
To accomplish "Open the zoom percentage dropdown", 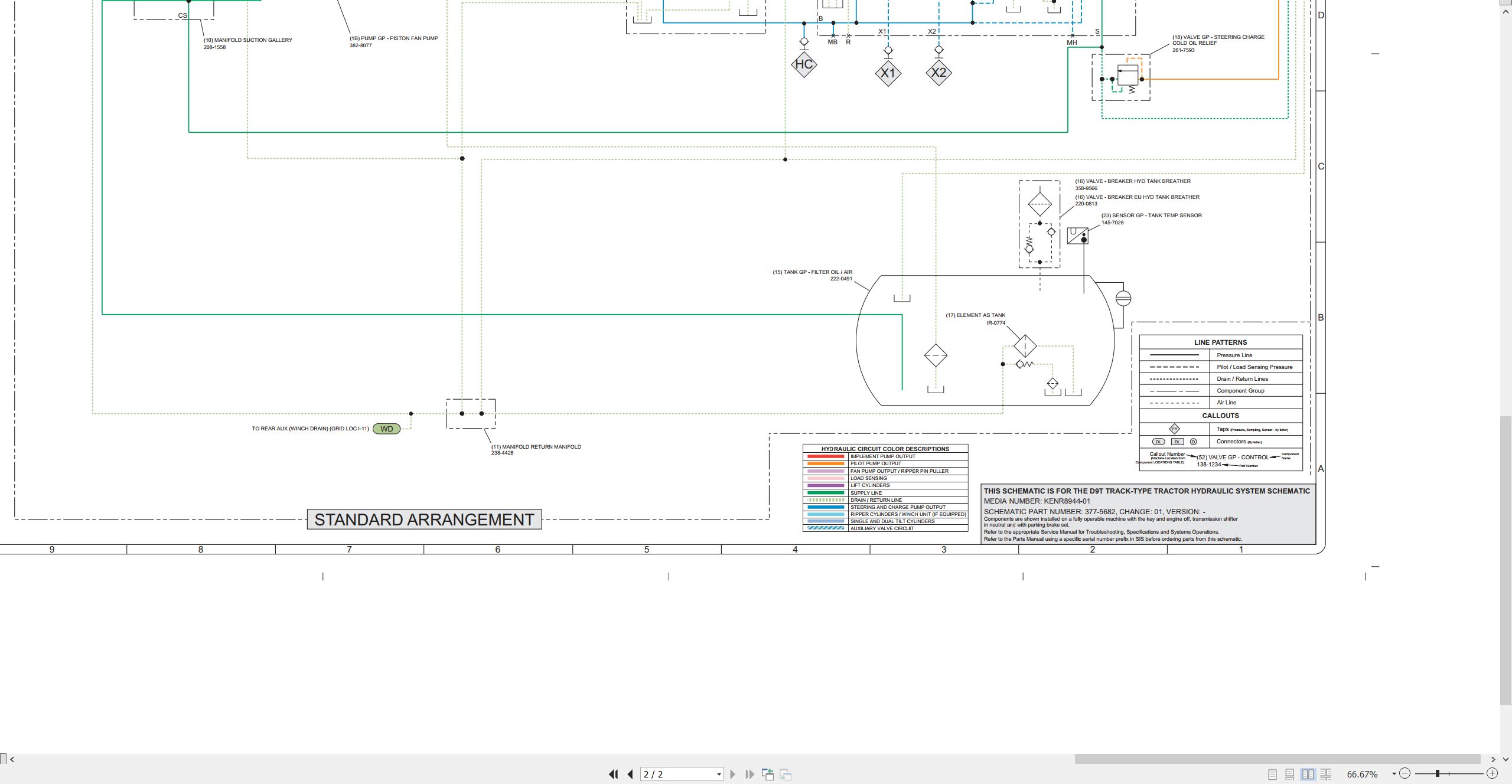I will (x=1394, y=774).
